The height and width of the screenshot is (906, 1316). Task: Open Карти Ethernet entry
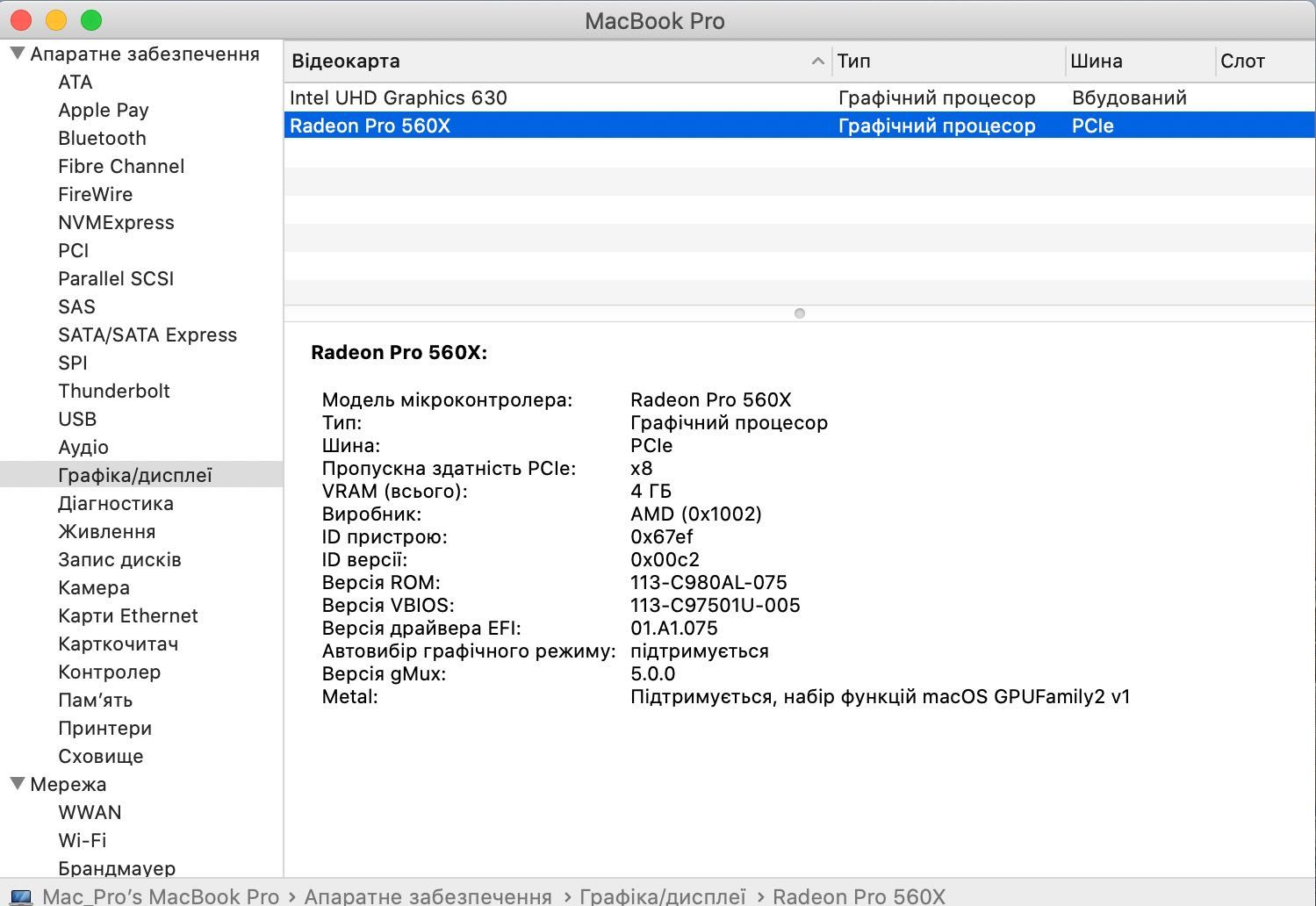click(x=128, y=615)
